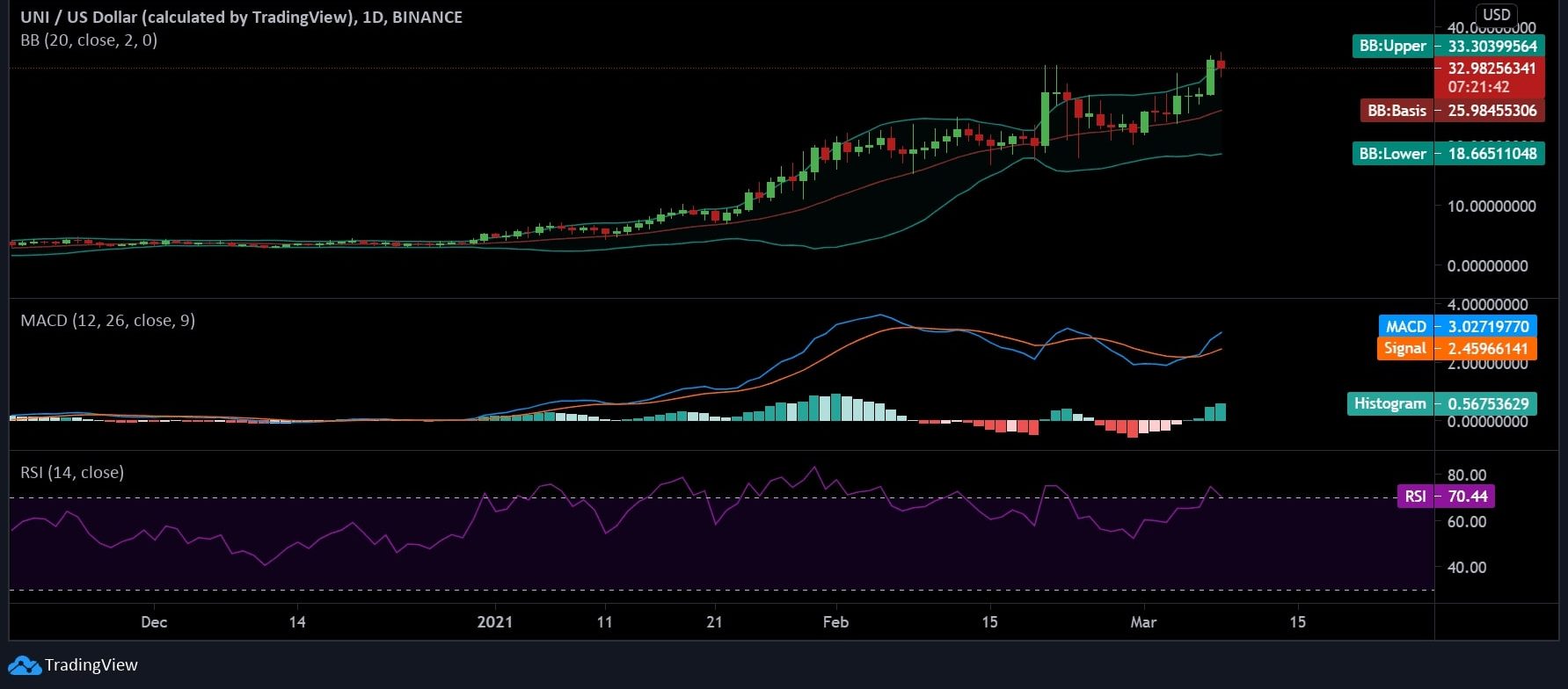Click the BB:Basis 25.98455306 label
Image resolution: width=1568 pixels, height=689 pixels.
1452,110
